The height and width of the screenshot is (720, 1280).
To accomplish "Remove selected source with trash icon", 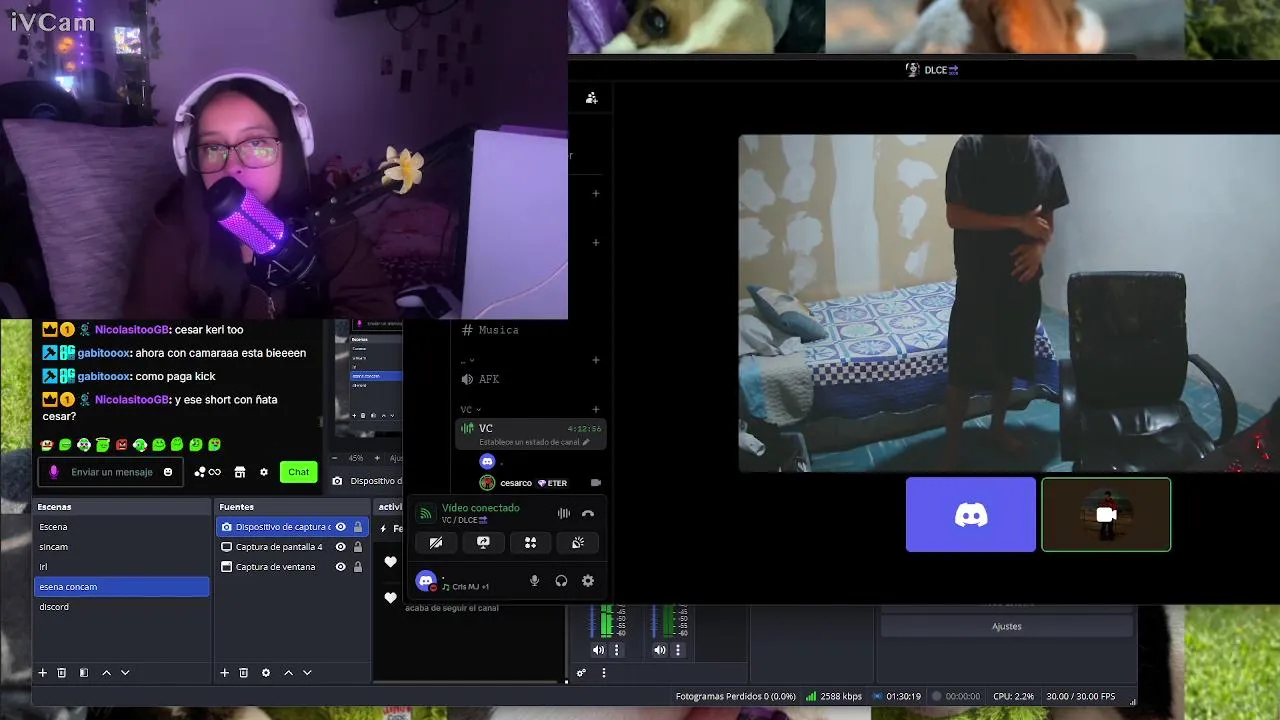I will coord(243,673).
